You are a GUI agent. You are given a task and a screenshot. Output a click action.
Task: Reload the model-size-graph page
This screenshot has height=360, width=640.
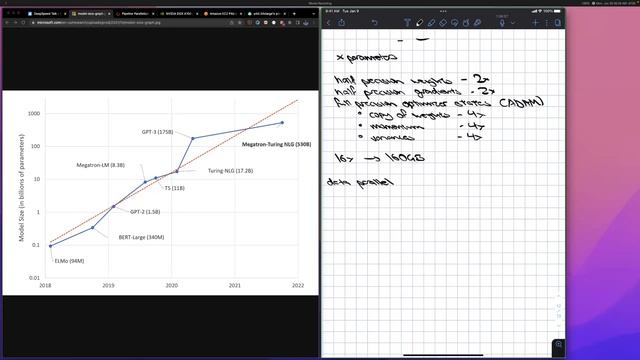(x=23, y=22)
